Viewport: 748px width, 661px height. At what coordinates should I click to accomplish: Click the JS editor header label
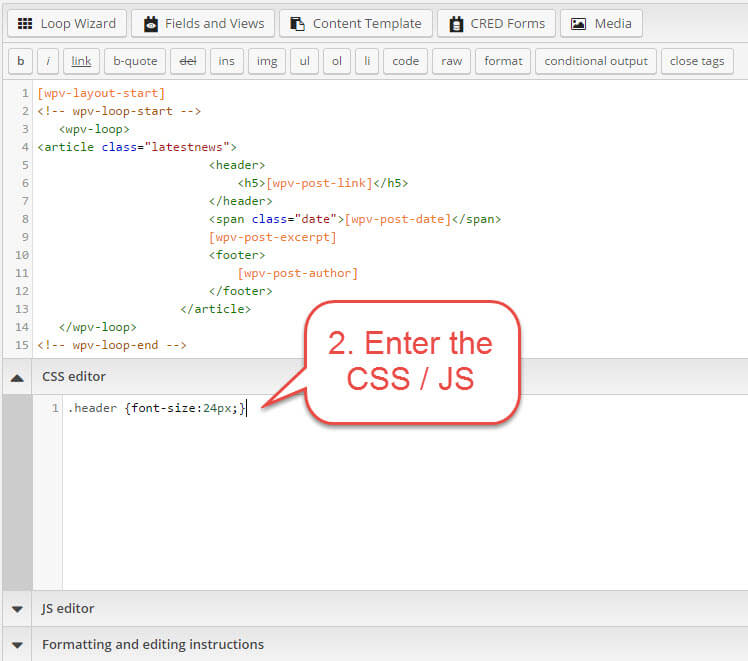tap(68, 609)
